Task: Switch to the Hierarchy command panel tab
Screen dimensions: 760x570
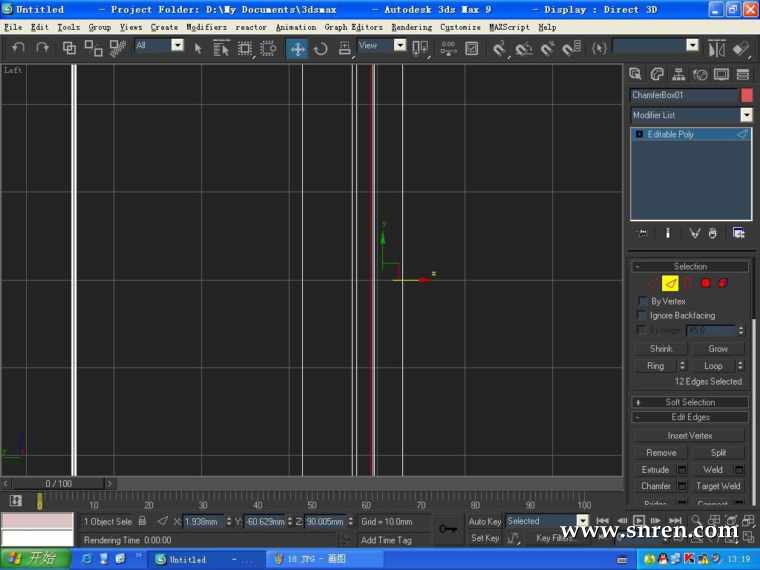Action: [679, 74]
